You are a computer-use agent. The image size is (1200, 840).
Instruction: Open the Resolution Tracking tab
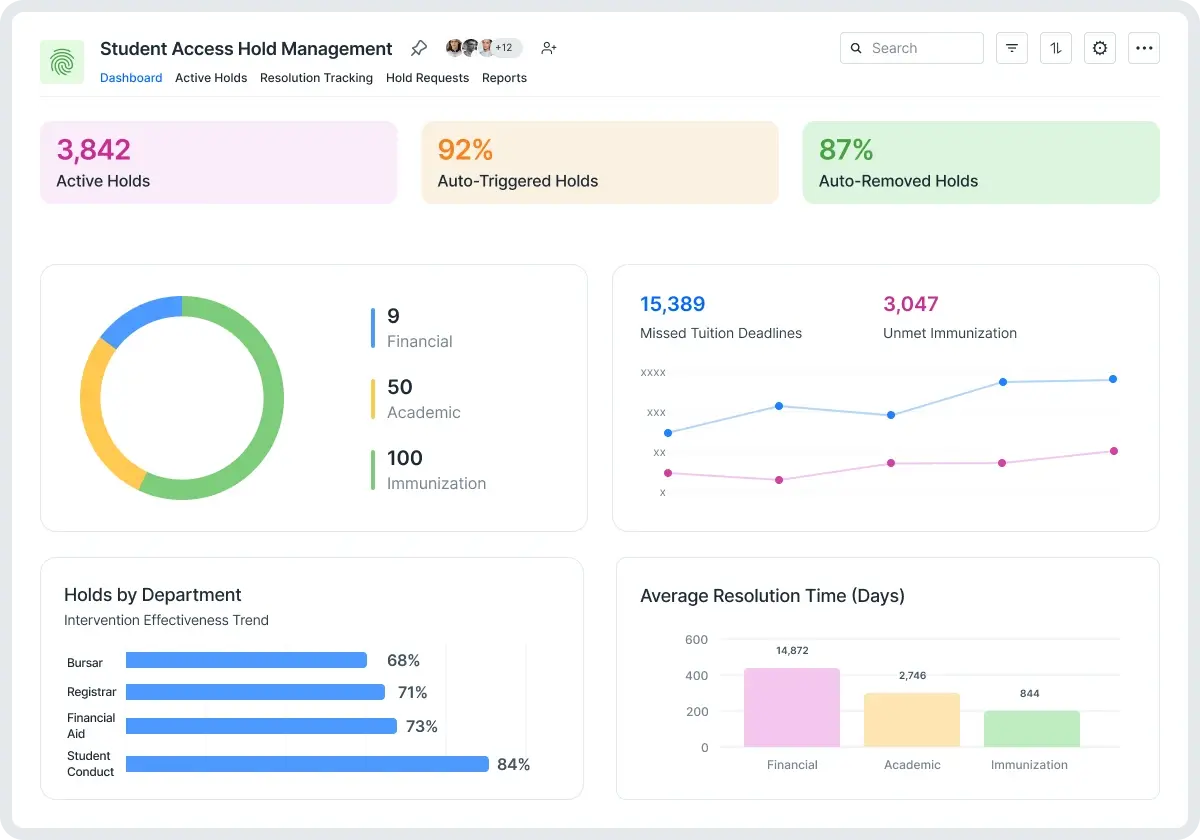click(316, 78)
